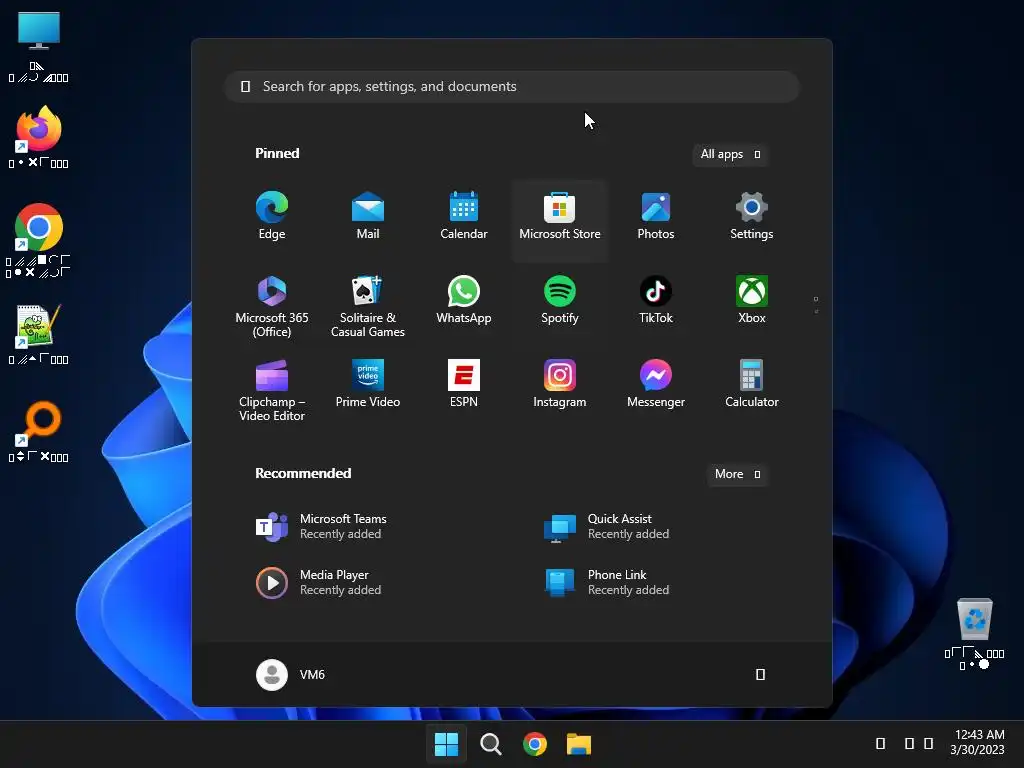Image resolution: width=1024 pixels, height=768 pixels.
Task: Launch the Messenger app
Action: point(656,385)
